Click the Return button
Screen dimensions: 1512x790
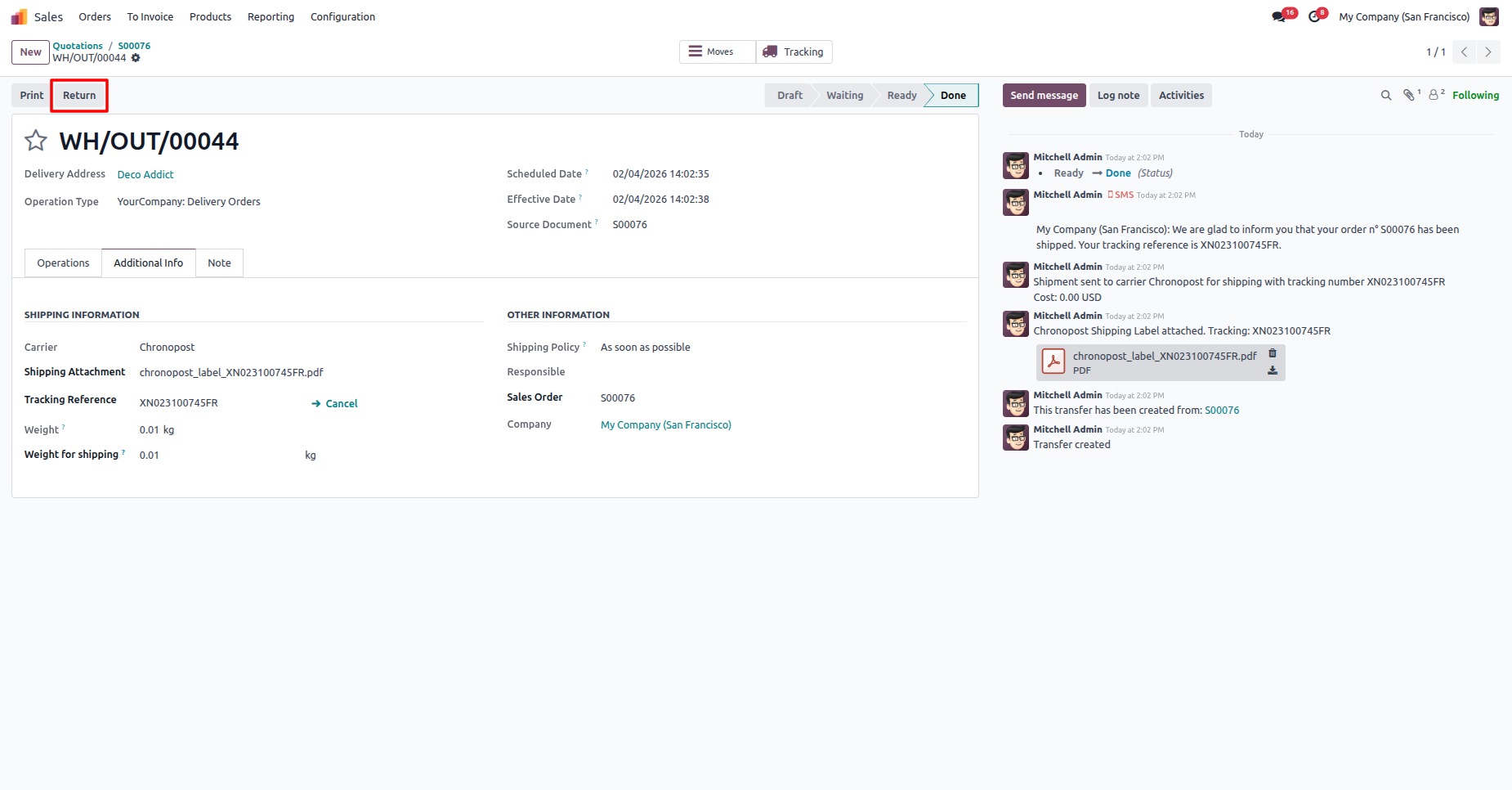point(79,96)
